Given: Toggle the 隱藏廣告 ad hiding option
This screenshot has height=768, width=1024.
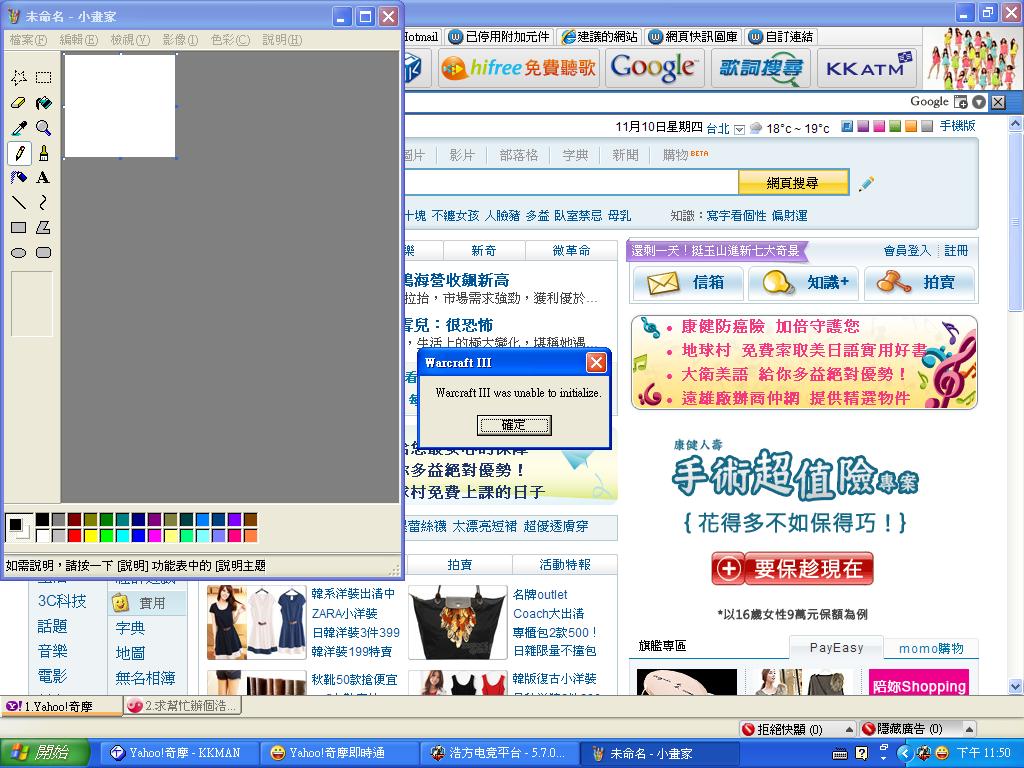Looking at the screenshot, I should [902, 729].
